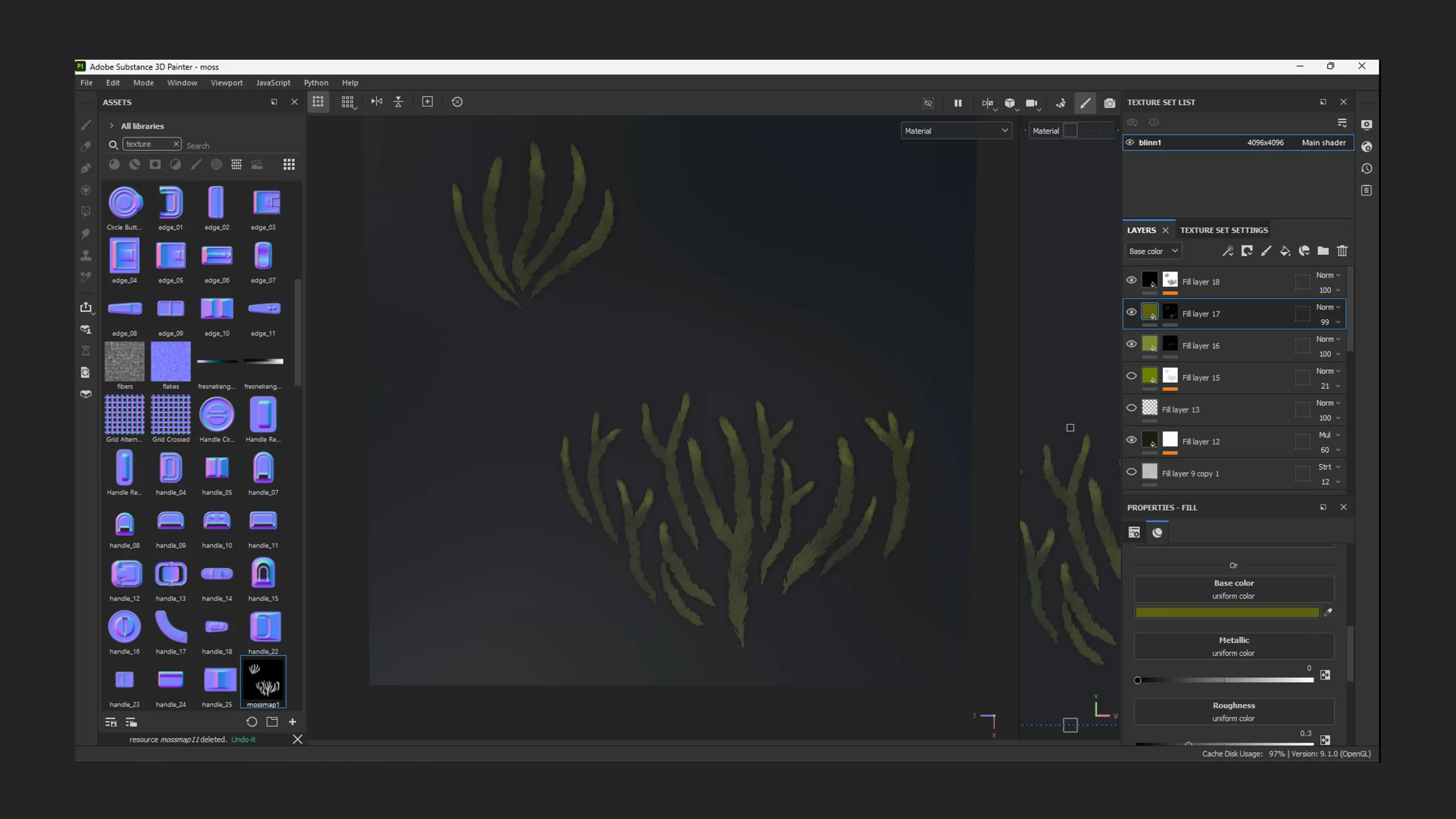Click the Metallic value slider track
This screenshot has height=819, width=1456.
[x=1225, y=680]
